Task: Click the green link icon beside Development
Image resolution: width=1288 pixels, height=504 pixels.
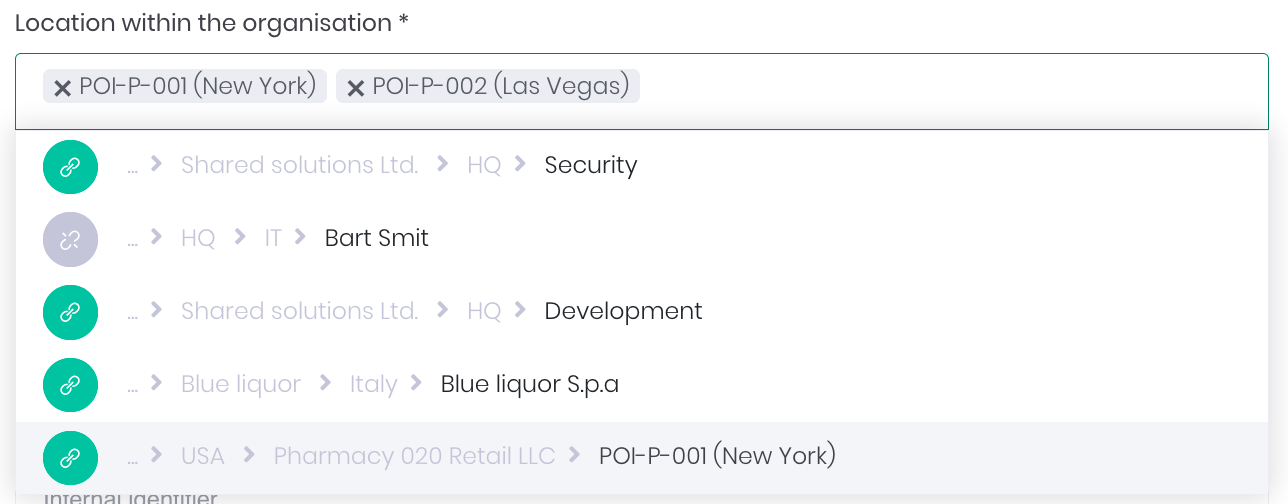Action: 70,312
